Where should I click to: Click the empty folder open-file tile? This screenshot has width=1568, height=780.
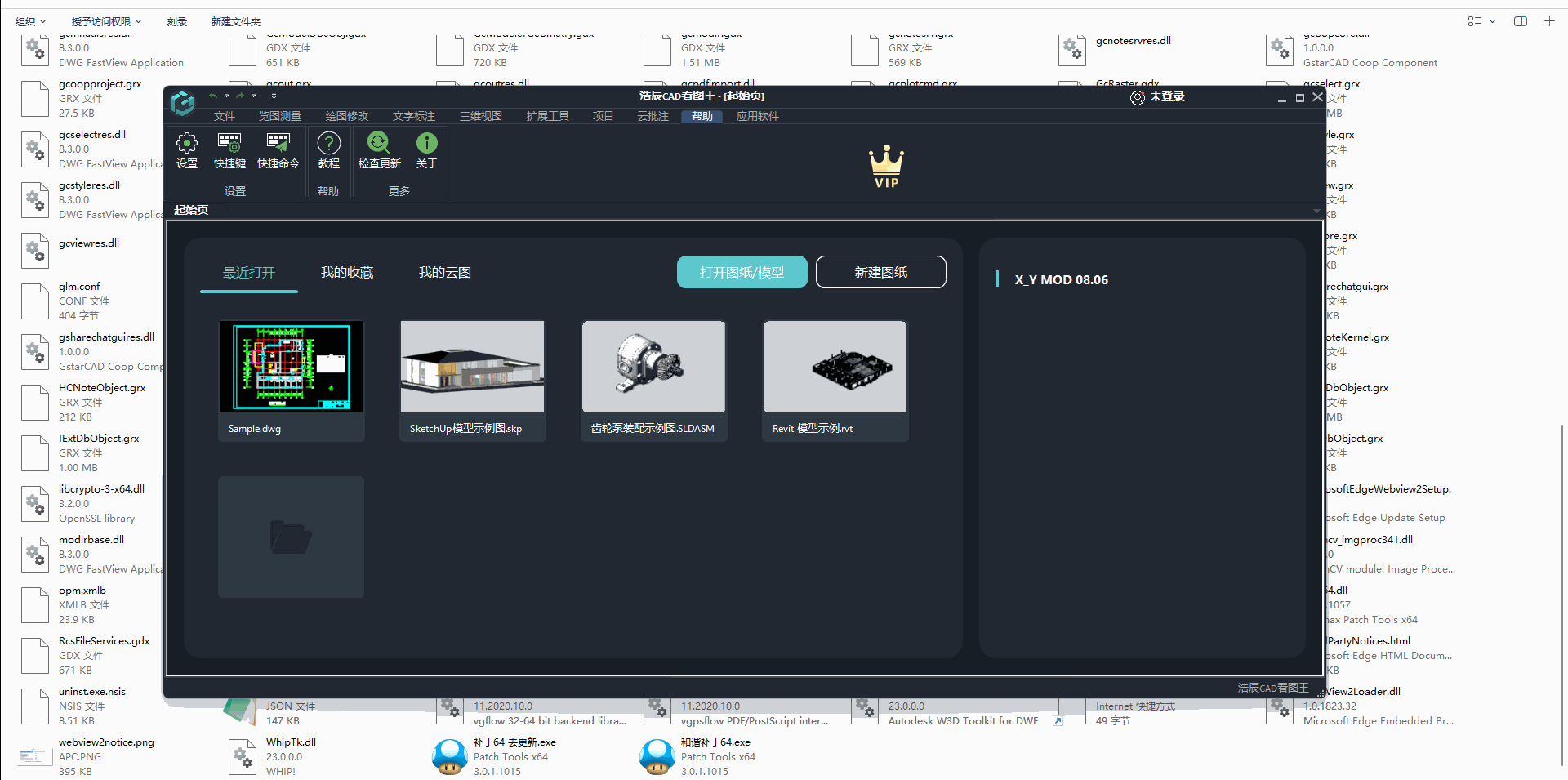click(292, 537)
